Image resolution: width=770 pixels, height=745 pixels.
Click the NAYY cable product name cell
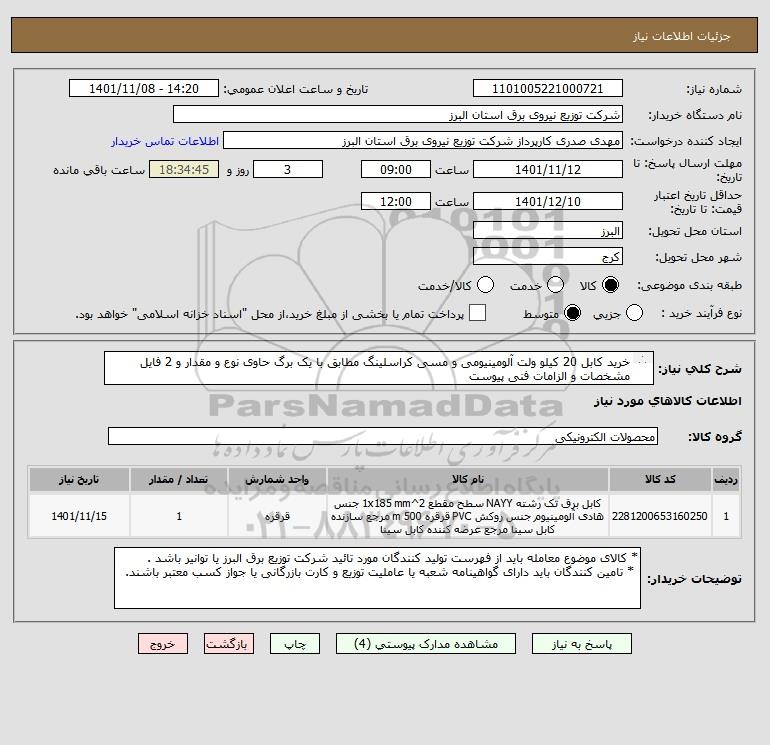click(x=468, y=516)
